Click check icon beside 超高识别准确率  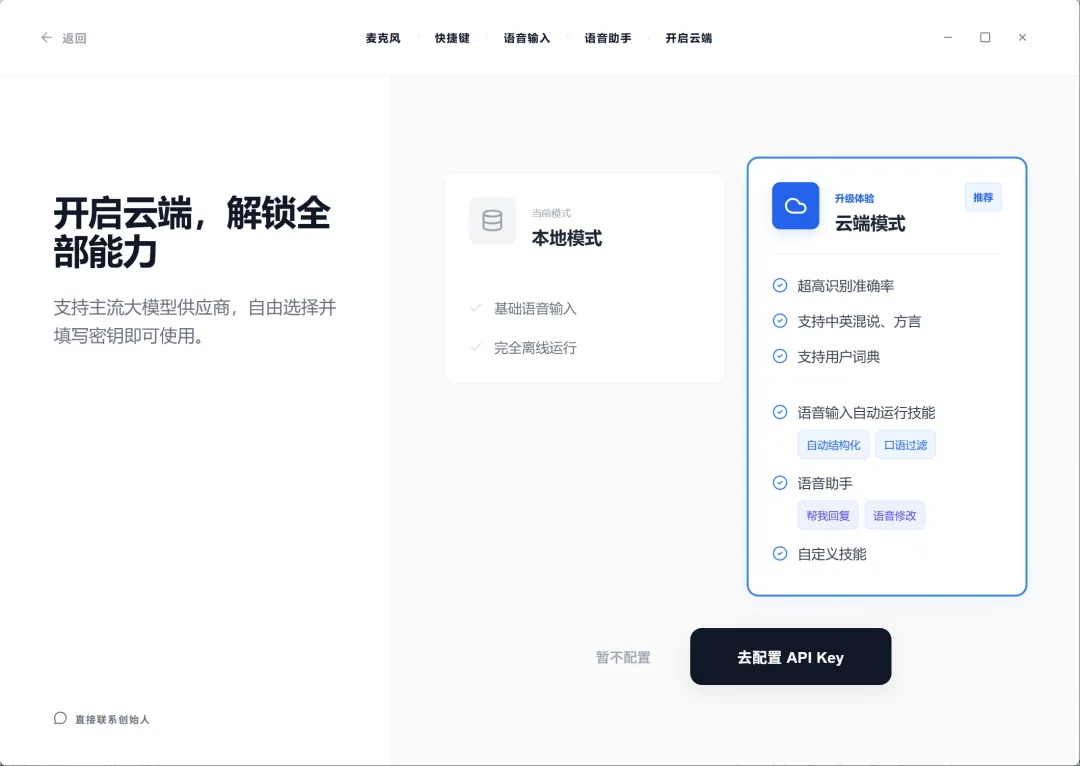780,285
